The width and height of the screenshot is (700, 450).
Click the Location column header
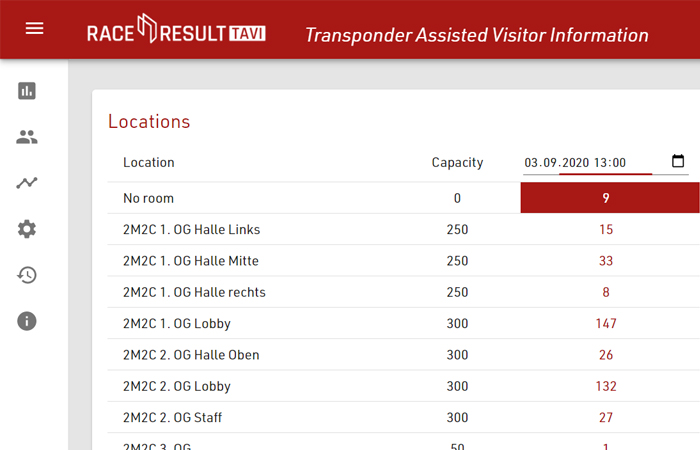149,162
